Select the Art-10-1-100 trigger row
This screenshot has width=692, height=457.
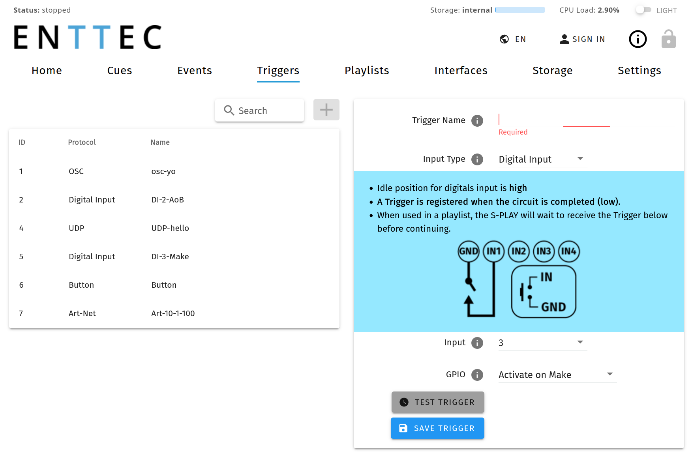click(174, 313)
